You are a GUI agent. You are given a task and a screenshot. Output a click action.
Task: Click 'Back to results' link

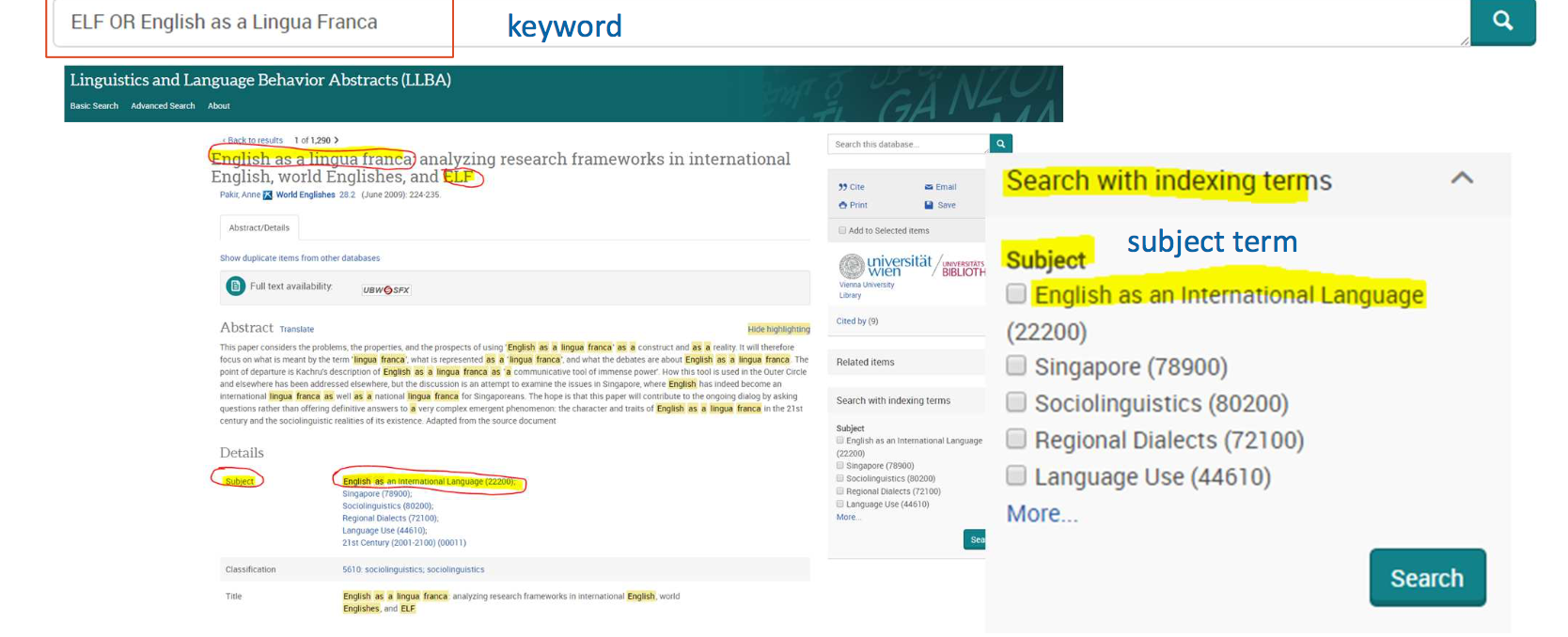coord(253,141)
